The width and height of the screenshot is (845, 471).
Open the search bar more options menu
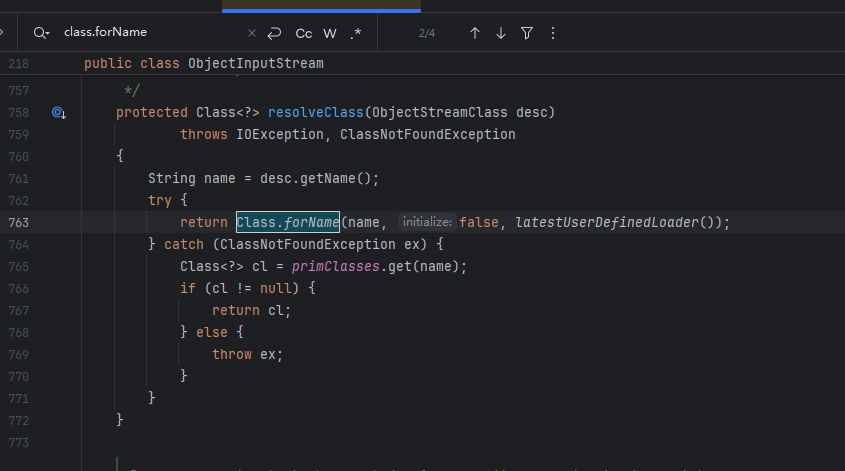552,33
